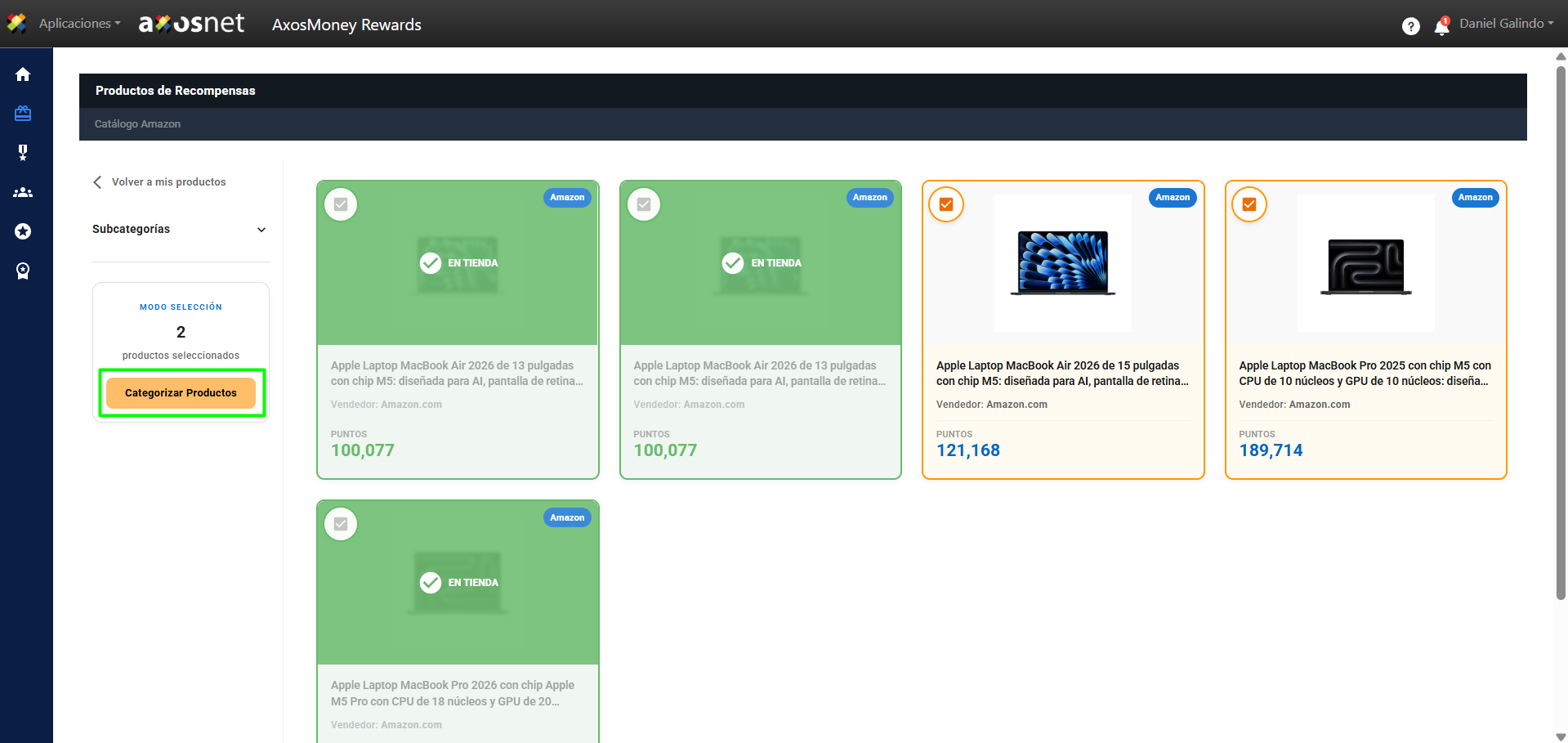Click the star circle sidebar icon

pos(23,231)
